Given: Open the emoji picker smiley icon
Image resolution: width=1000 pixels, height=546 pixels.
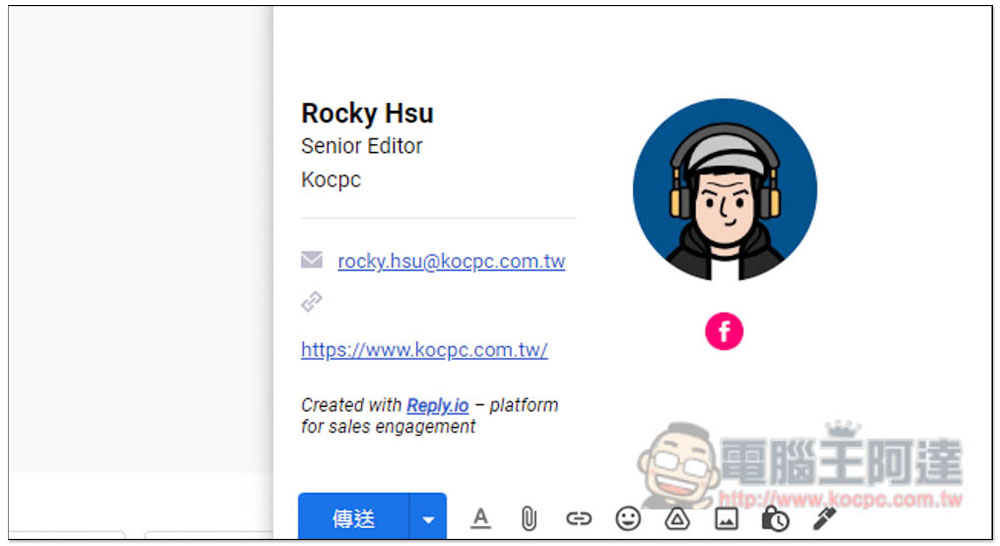Looking at the screenshot, I should pyautogui.click(x=628, y=519).
